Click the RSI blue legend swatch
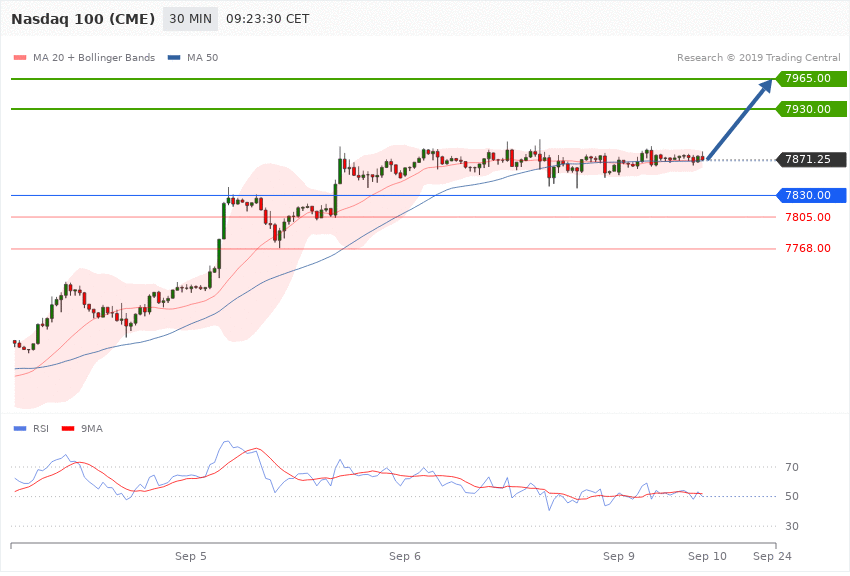This screenshot has height=576, width=850. tap(20, 429)
